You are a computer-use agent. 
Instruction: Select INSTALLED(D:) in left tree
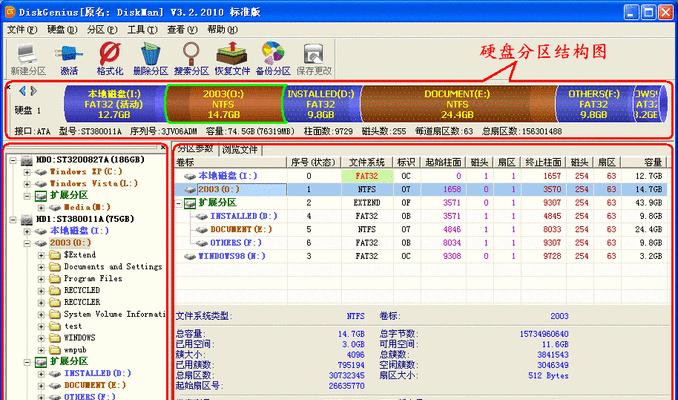tap(97, 373)
